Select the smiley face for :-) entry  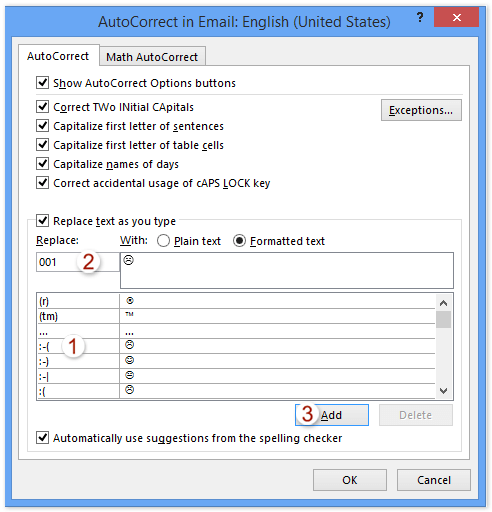(129, 360)
